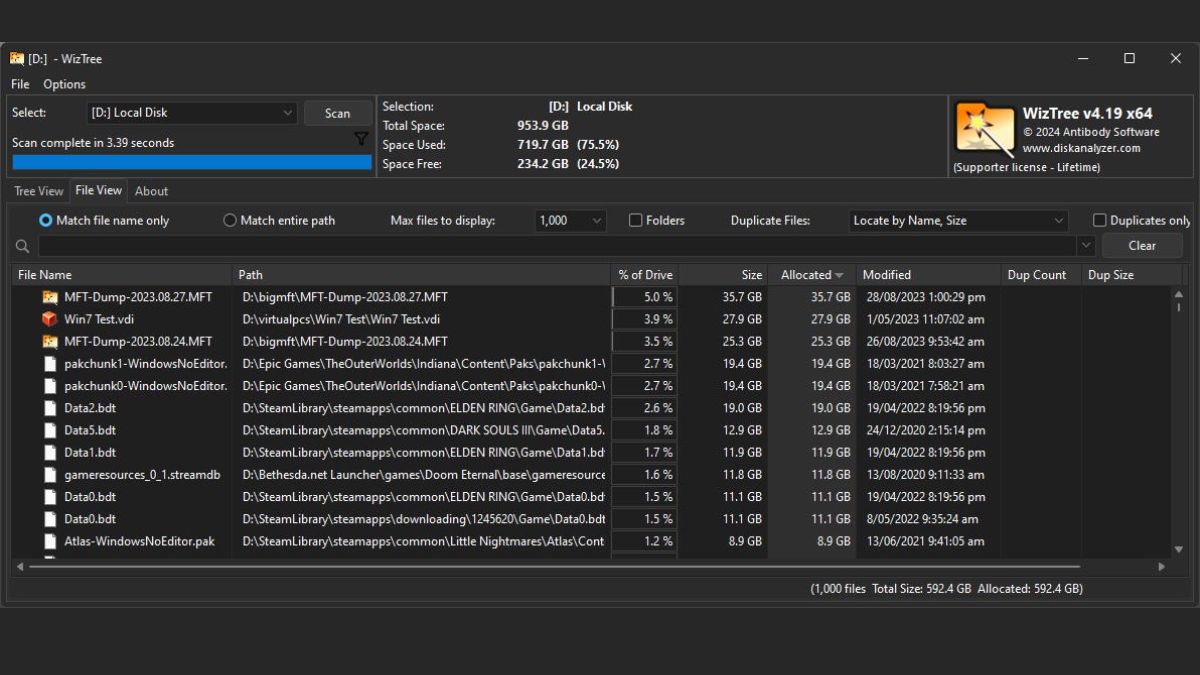Click the horizontal scrollbar left arrow
This screenshot has height=675, width=1200.
pyautogui.click(x=20, y=567)
